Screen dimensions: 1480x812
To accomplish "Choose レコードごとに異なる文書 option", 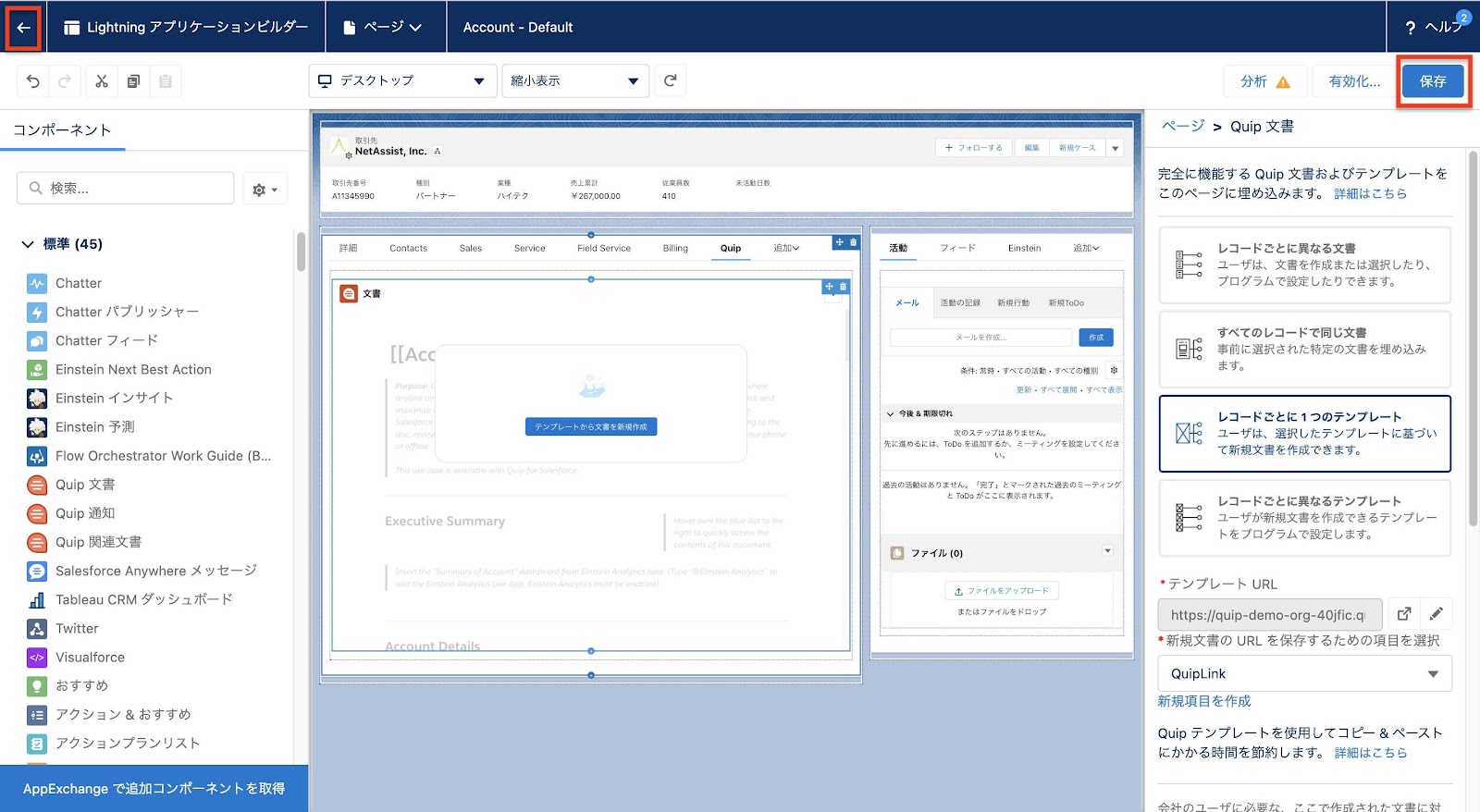I will (1304, 265).
